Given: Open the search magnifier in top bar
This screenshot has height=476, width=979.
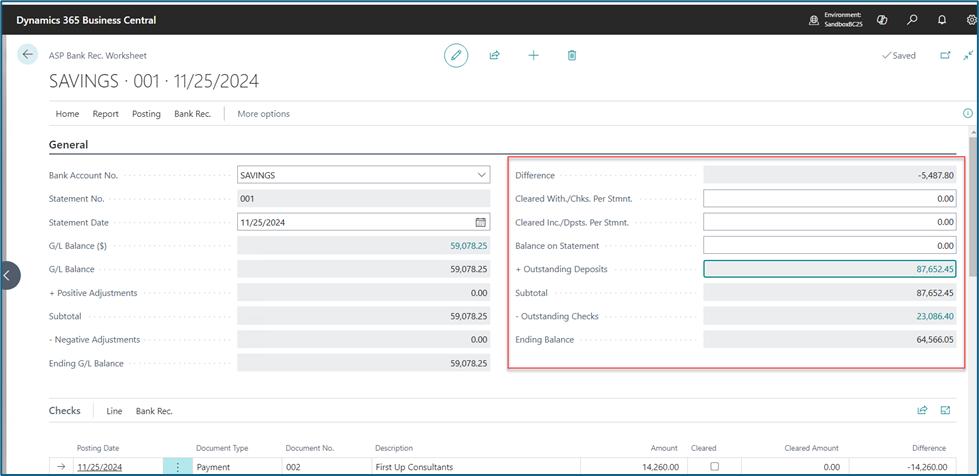Looking at the screenshot, I should (912, 19).
